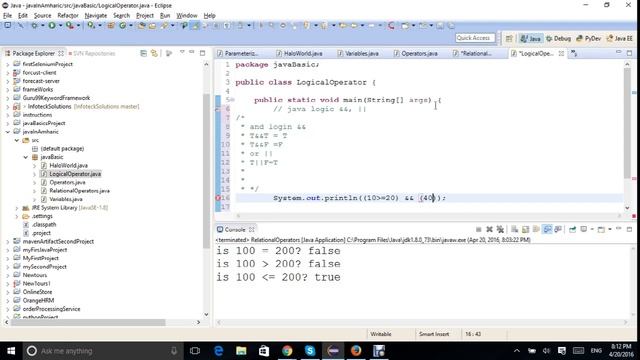This screenshot has height=360, width=640.
Task: Minimize the Package Explorer panel
Action: [191, 52]
